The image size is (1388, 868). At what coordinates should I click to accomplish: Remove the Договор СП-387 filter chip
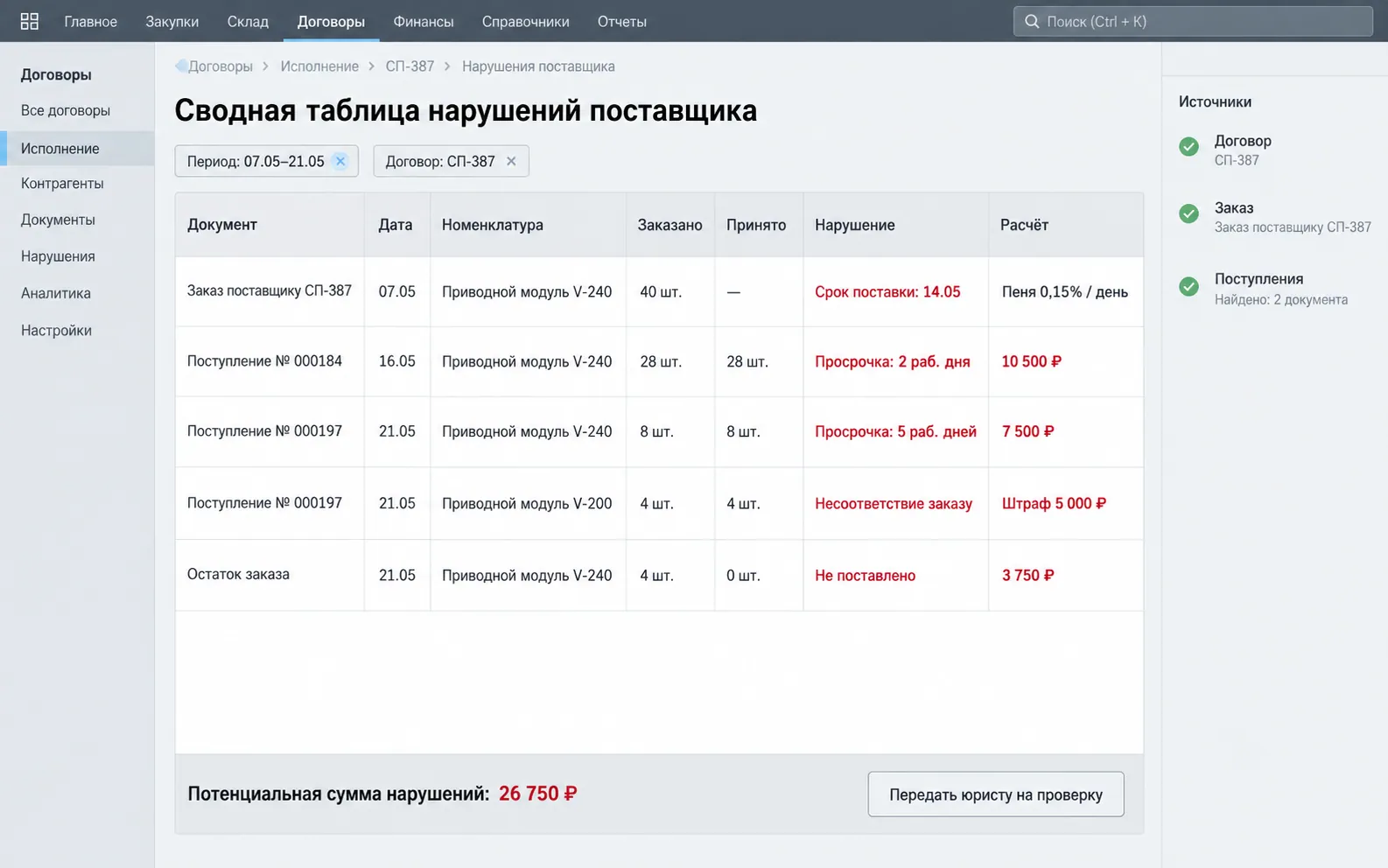[511, 161]
